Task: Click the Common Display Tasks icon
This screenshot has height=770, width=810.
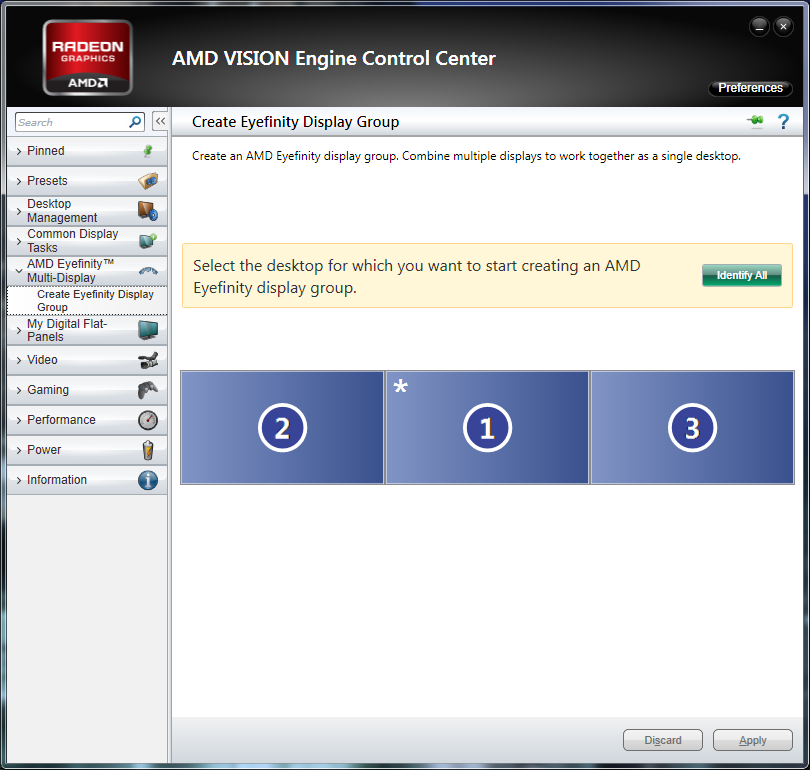Action: (x=148, y=241)
